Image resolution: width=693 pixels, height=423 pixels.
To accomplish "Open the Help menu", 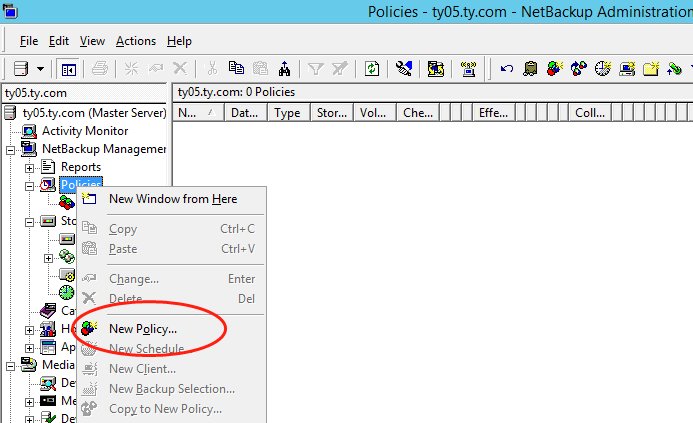I will tap(179, 41).
